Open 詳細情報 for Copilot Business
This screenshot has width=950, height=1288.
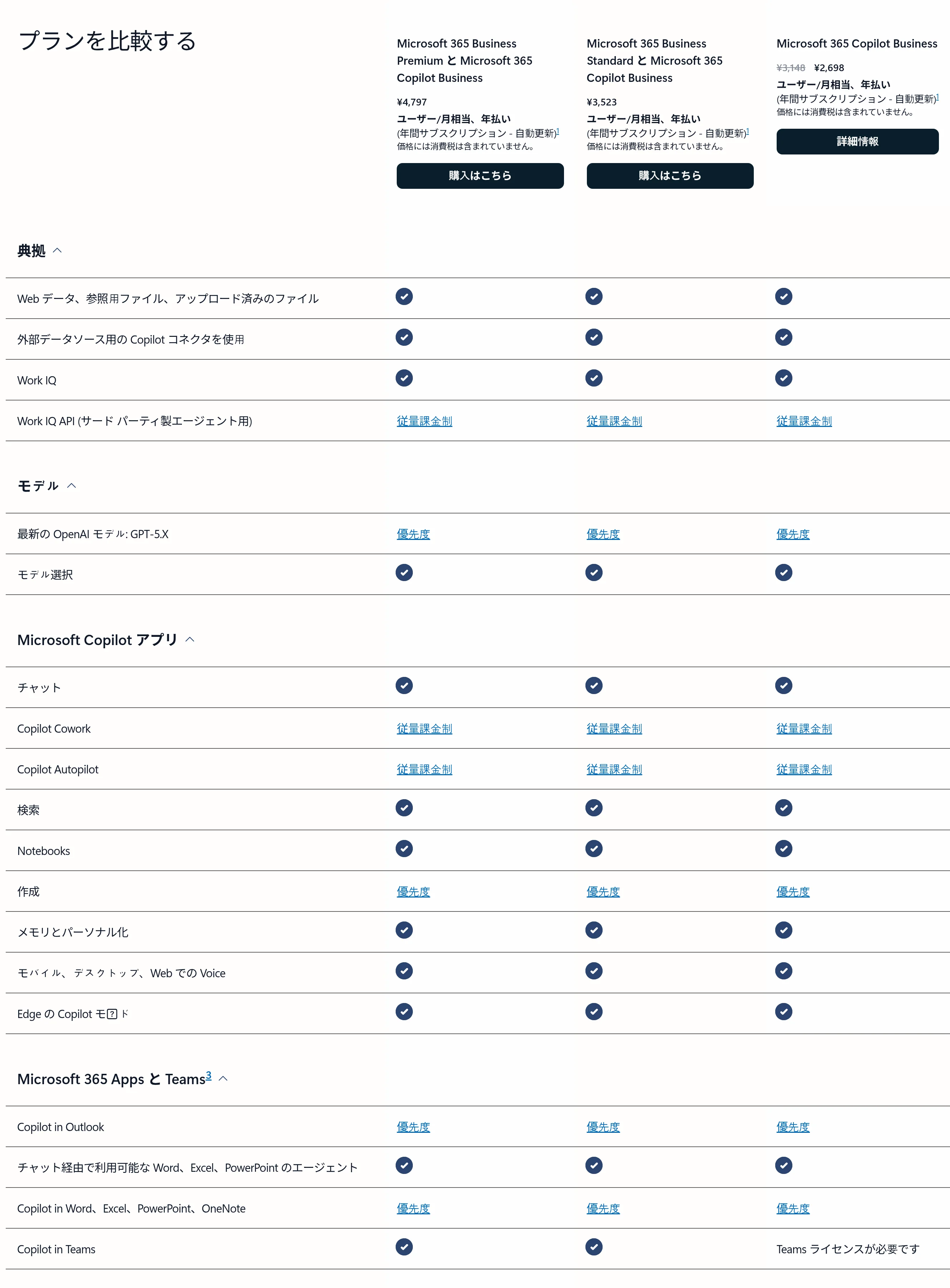(x=857, y=142)
